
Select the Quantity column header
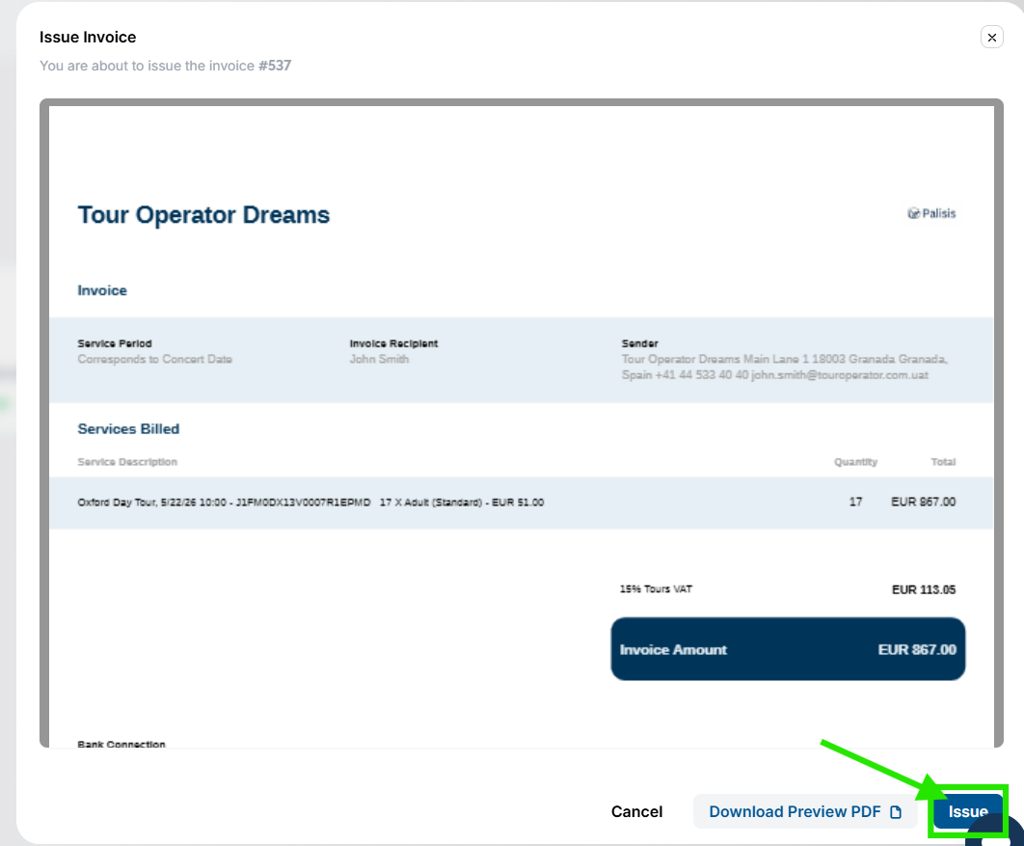[856, 462]
